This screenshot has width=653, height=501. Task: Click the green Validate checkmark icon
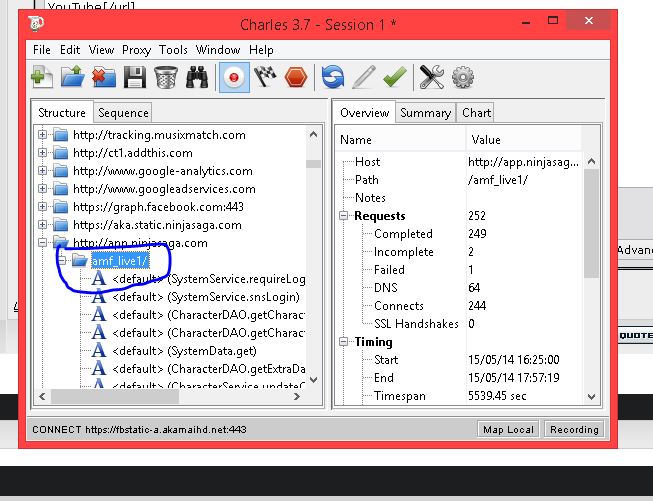point(394,77)
